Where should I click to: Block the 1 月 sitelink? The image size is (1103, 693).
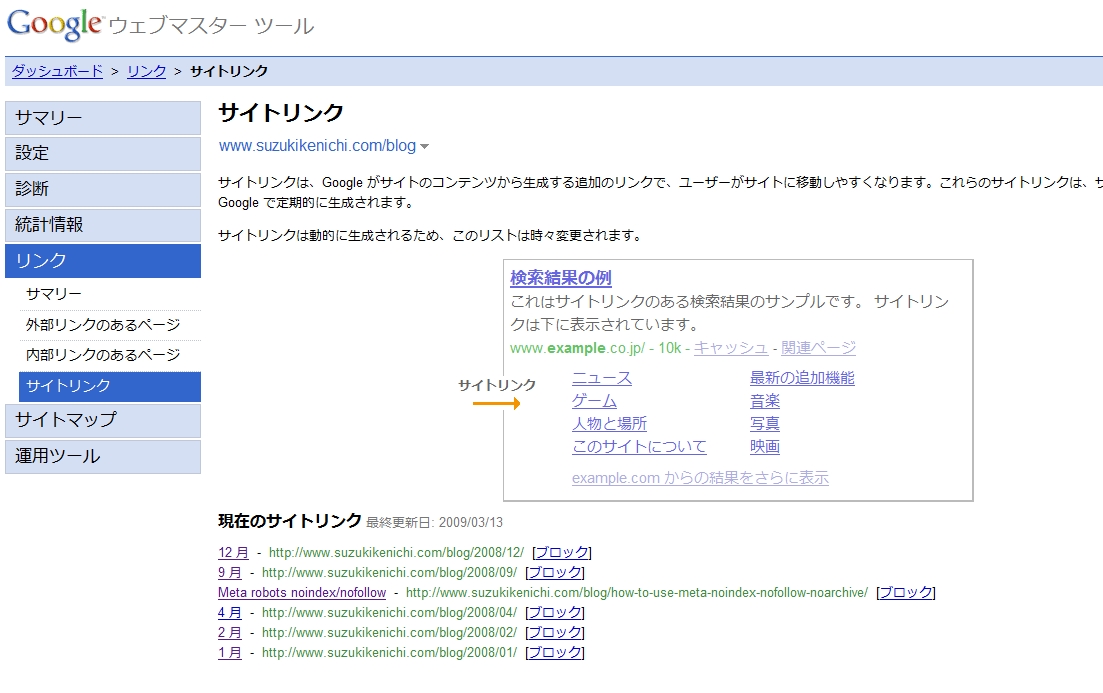(x=554, y=652)
